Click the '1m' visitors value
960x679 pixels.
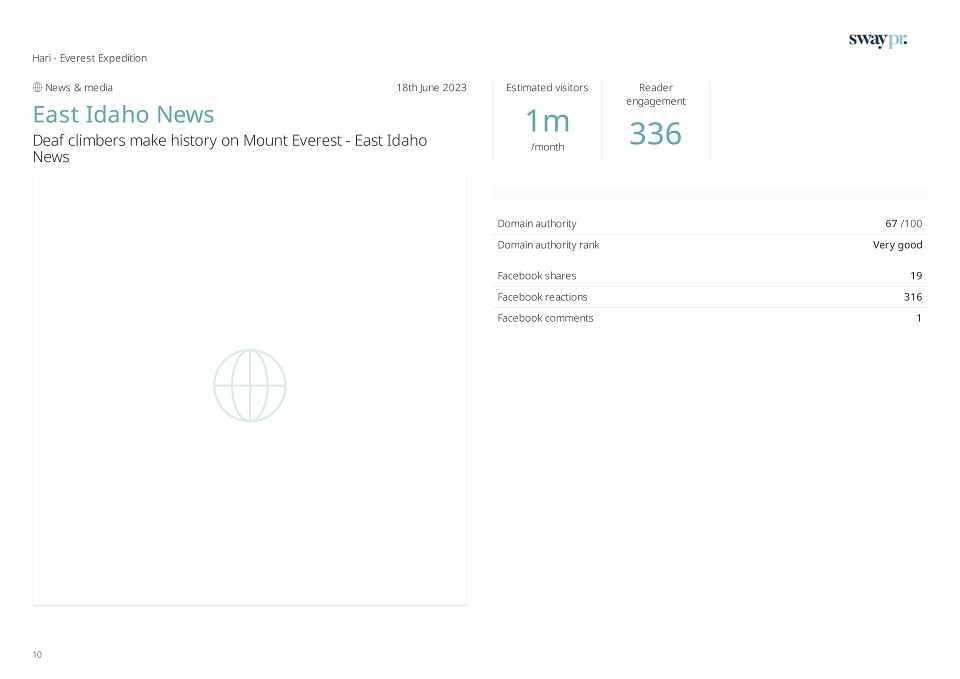[547, 121]
